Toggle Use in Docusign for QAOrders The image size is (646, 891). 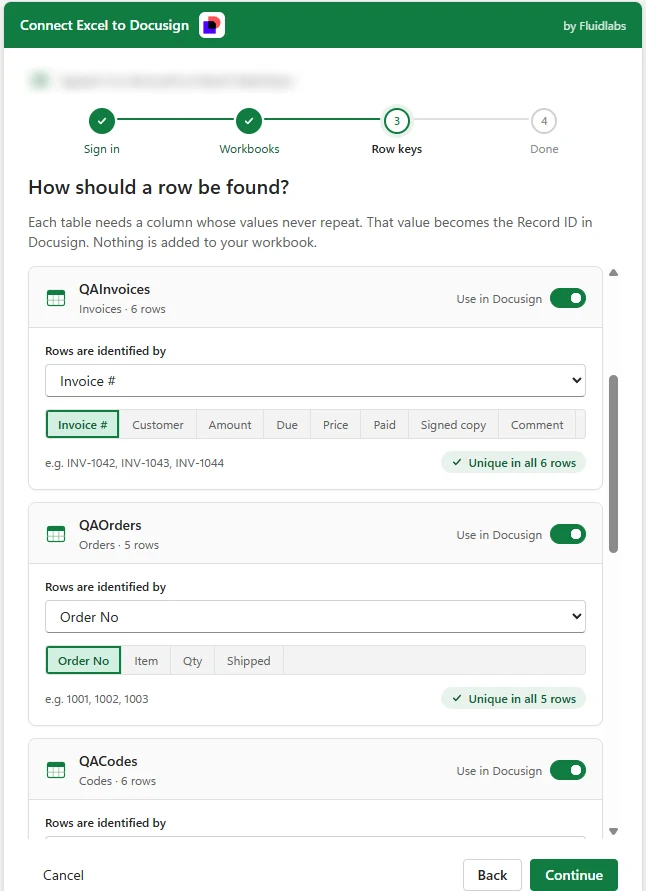[568, 534]
